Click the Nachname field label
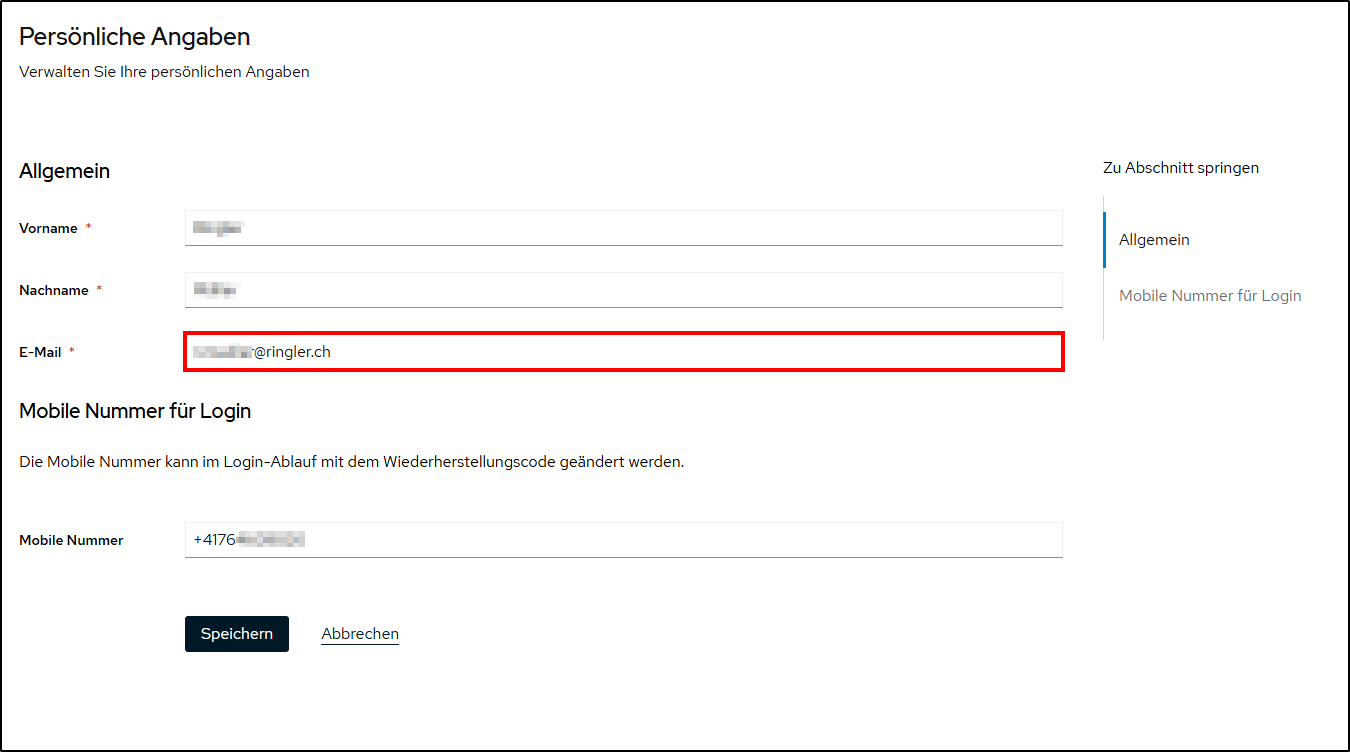Screen dimensions: 1350x752 point(53,290)
